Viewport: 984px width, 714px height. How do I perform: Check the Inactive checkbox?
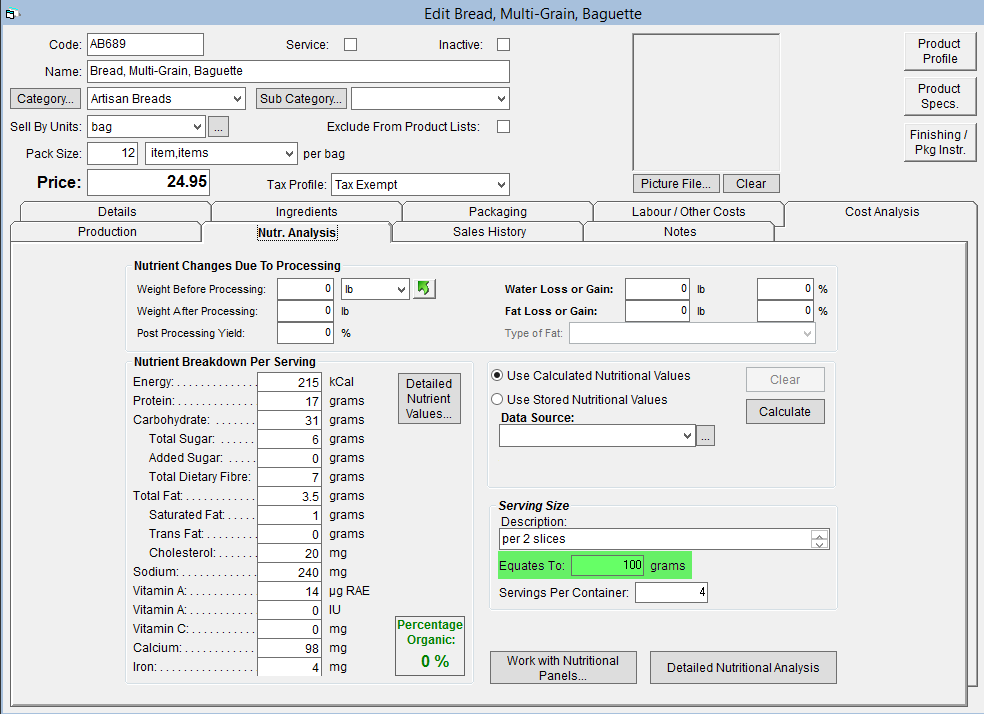tap(503, 45)
